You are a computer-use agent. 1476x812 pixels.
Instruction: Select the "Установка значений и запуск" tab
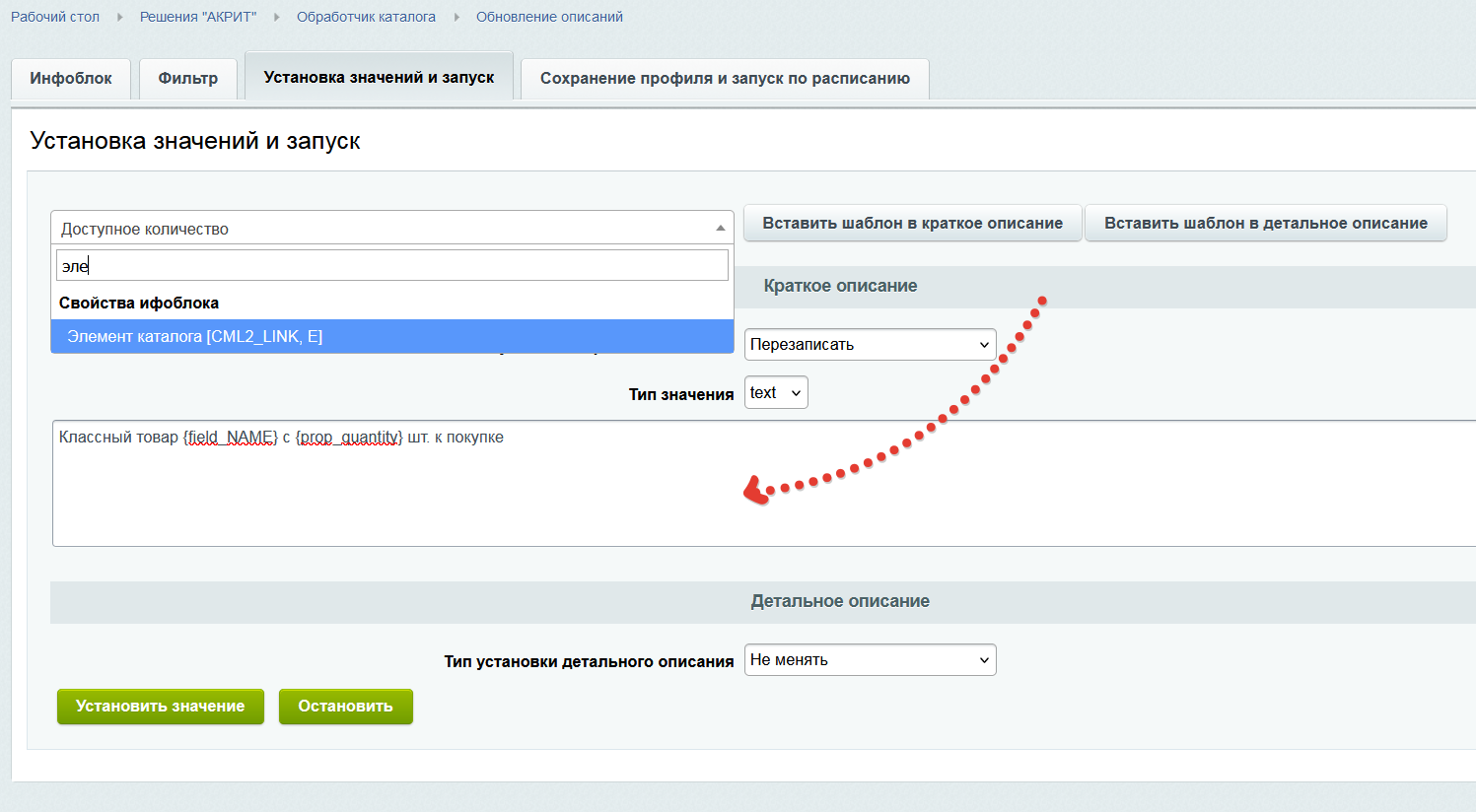[379, 77]
